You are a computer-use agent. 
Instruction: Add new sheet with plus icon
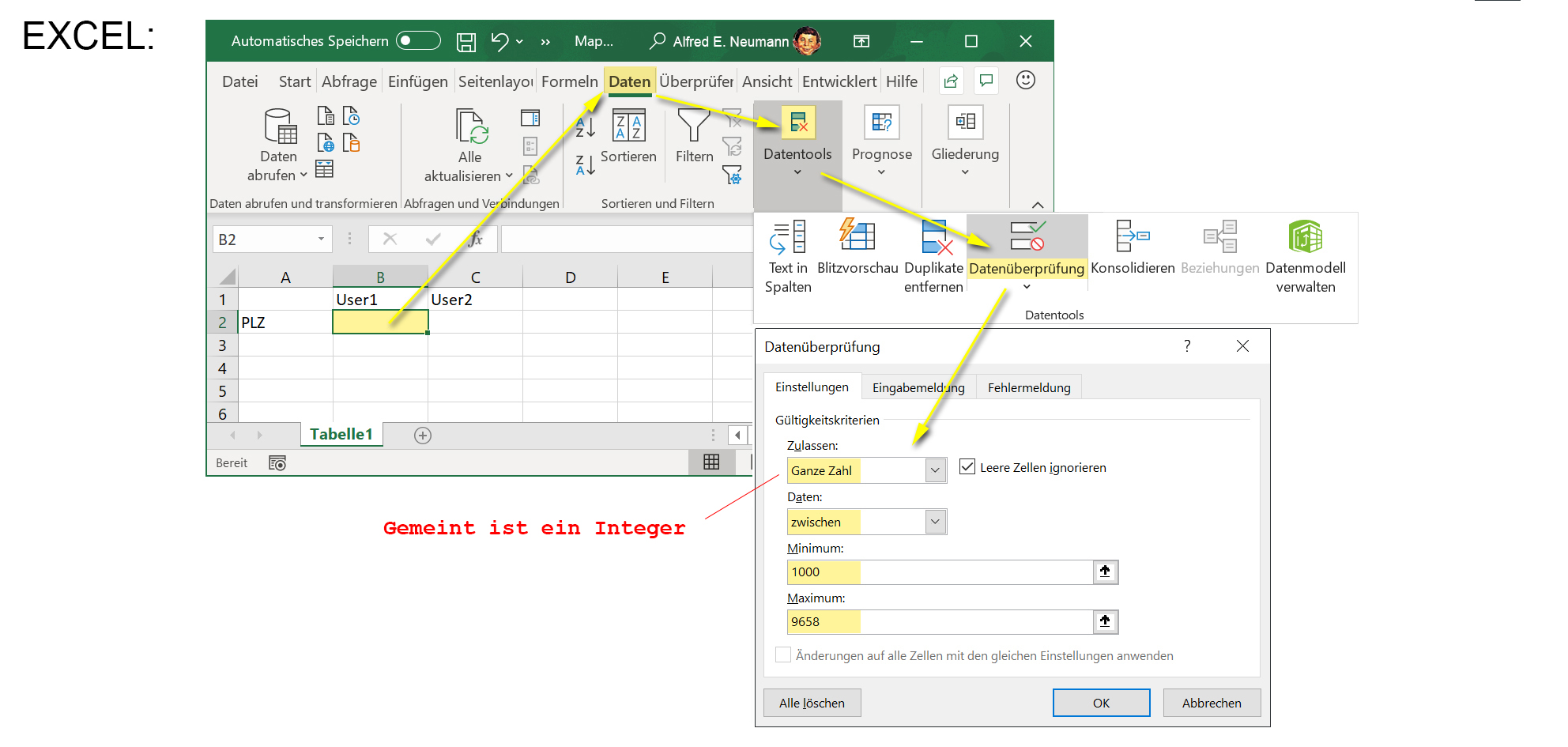point(423,436)
